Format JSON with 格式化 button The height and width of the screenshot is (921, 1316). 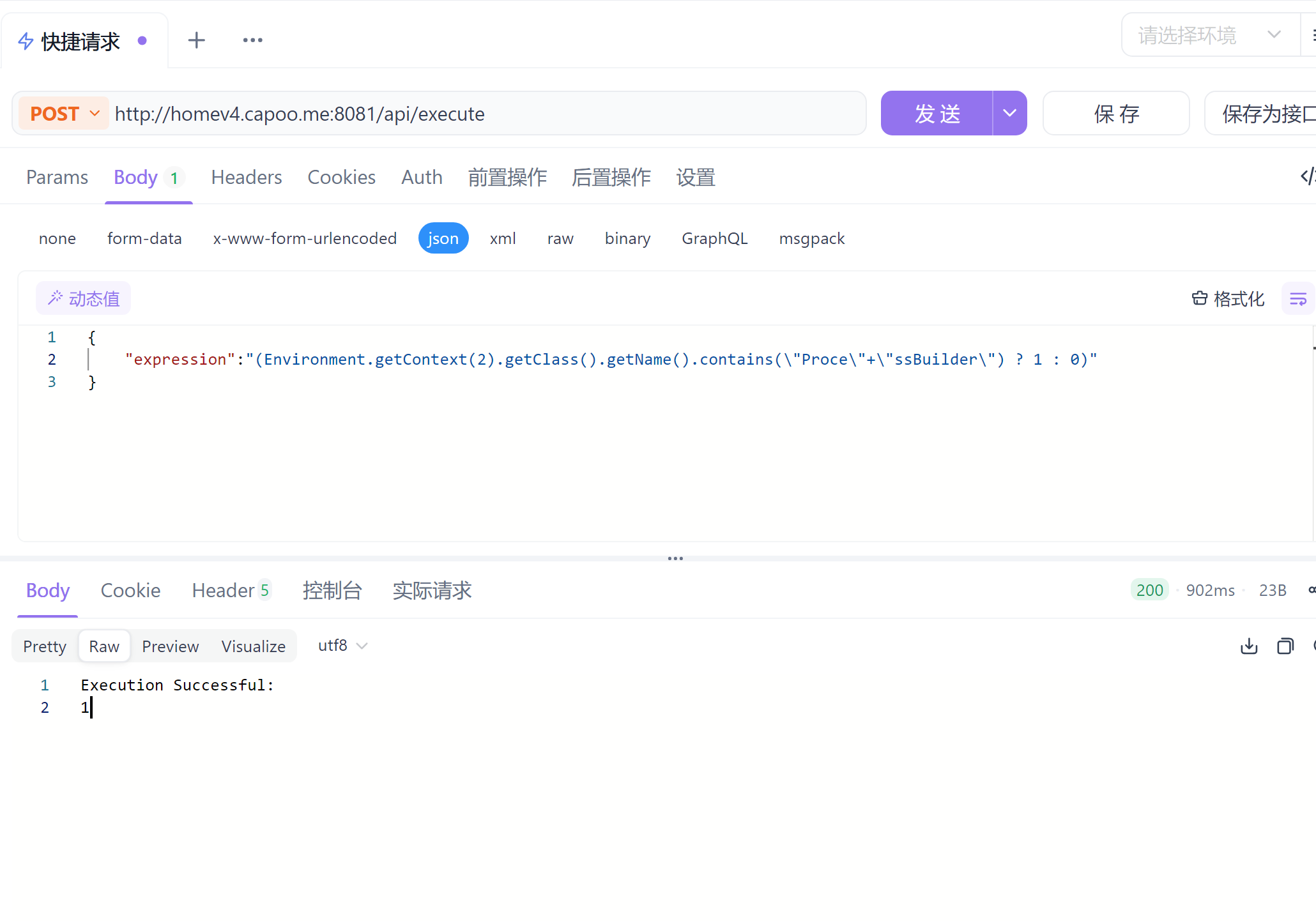[x=1228, y=299]
